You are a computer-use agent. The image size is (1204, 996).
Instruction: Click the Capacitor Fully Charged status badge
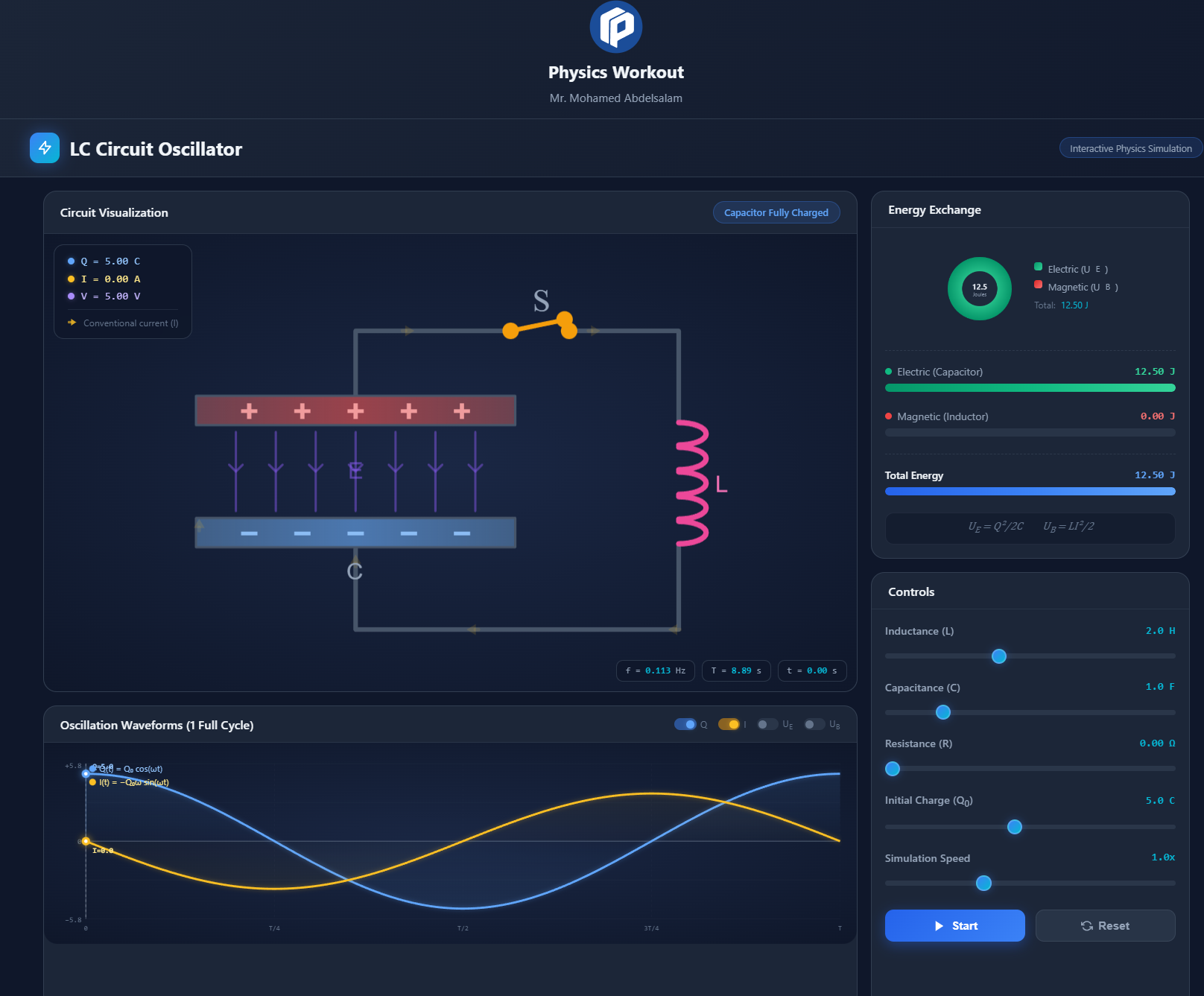(x=776, y=212)
